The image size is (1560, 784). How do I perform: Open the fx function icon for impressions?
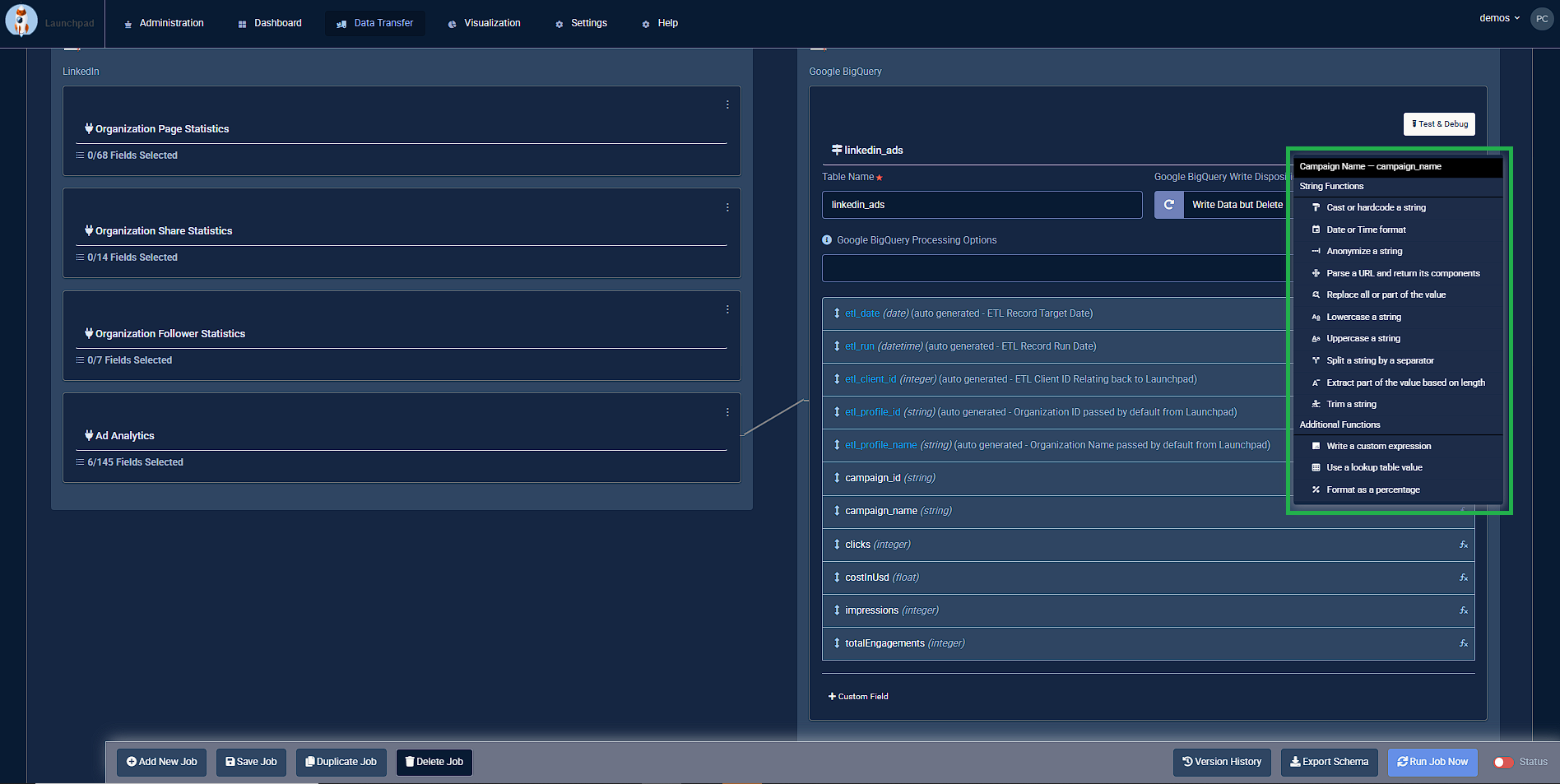[x=1464, y=610]
